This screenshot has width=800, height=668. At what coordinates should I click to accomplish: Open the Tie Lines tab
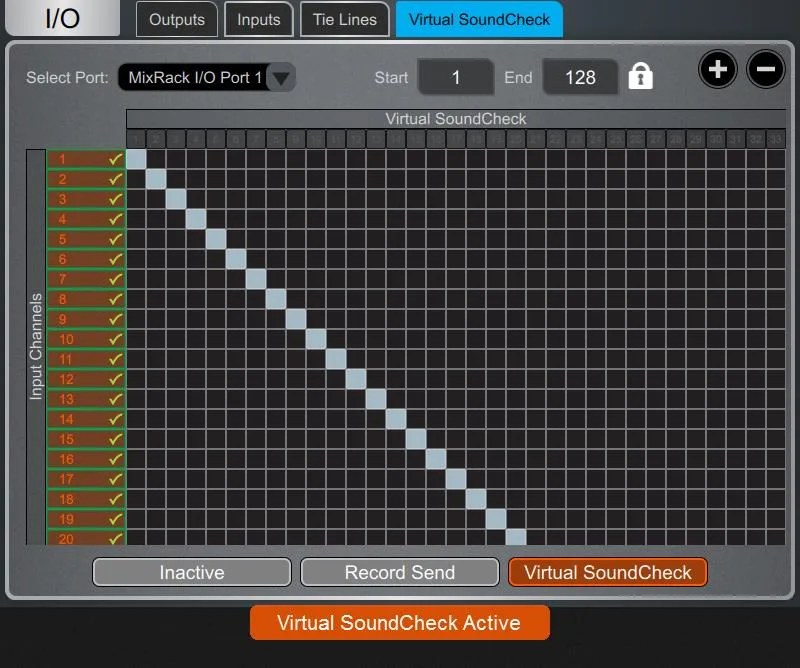(x=345, y=19)
